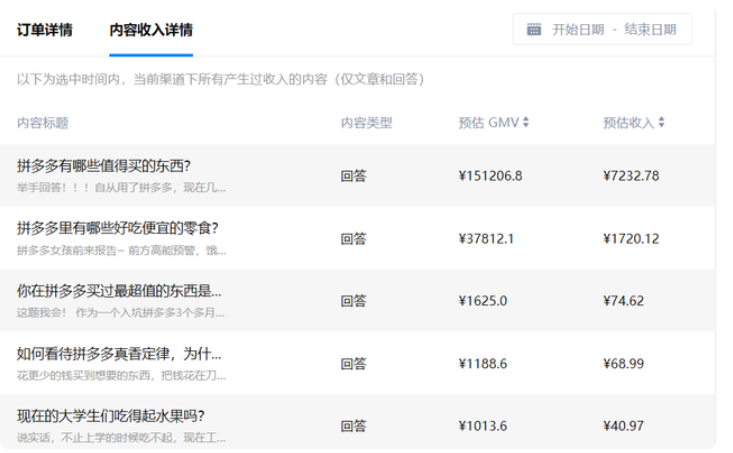Click 回答 type in 好吃便宜的零食 row
The width and height of the screenshot is (733, 453).
coord(353,239)
